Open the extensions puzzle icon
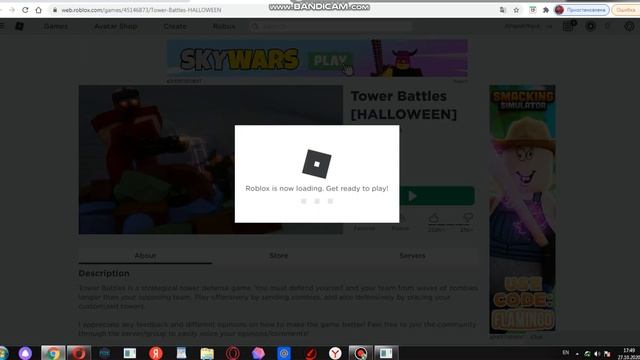Image resolution: width=640 pixels, height=360 pixels. [546, 10]
